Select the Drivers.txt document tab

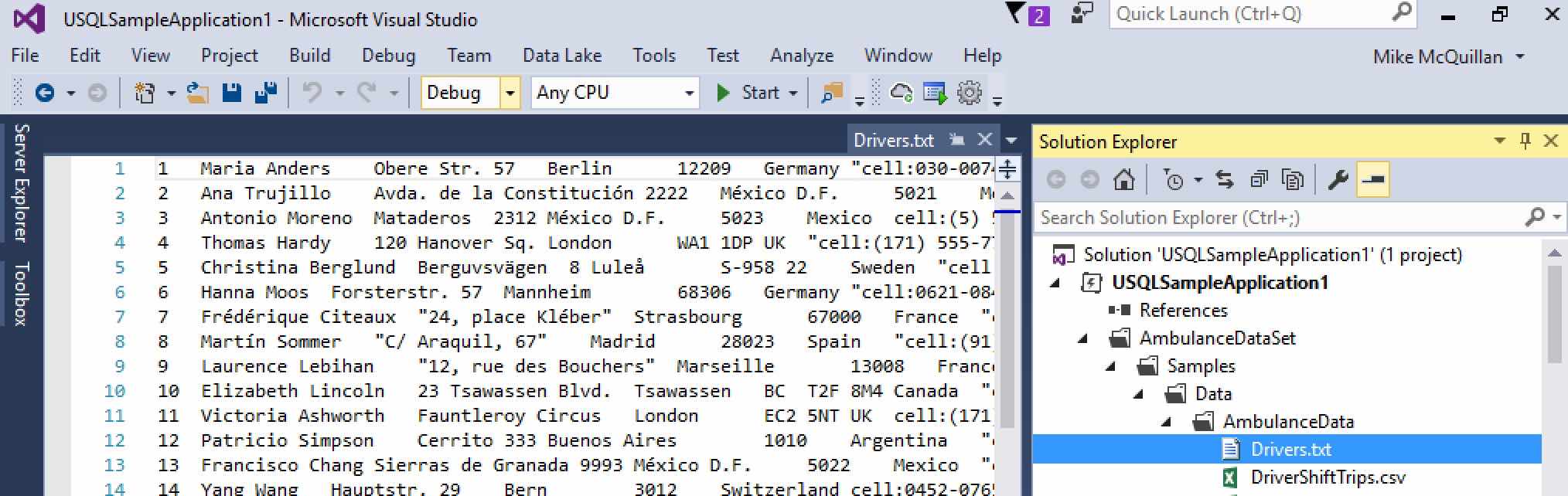pyautogui.click(x=894, y=141)
